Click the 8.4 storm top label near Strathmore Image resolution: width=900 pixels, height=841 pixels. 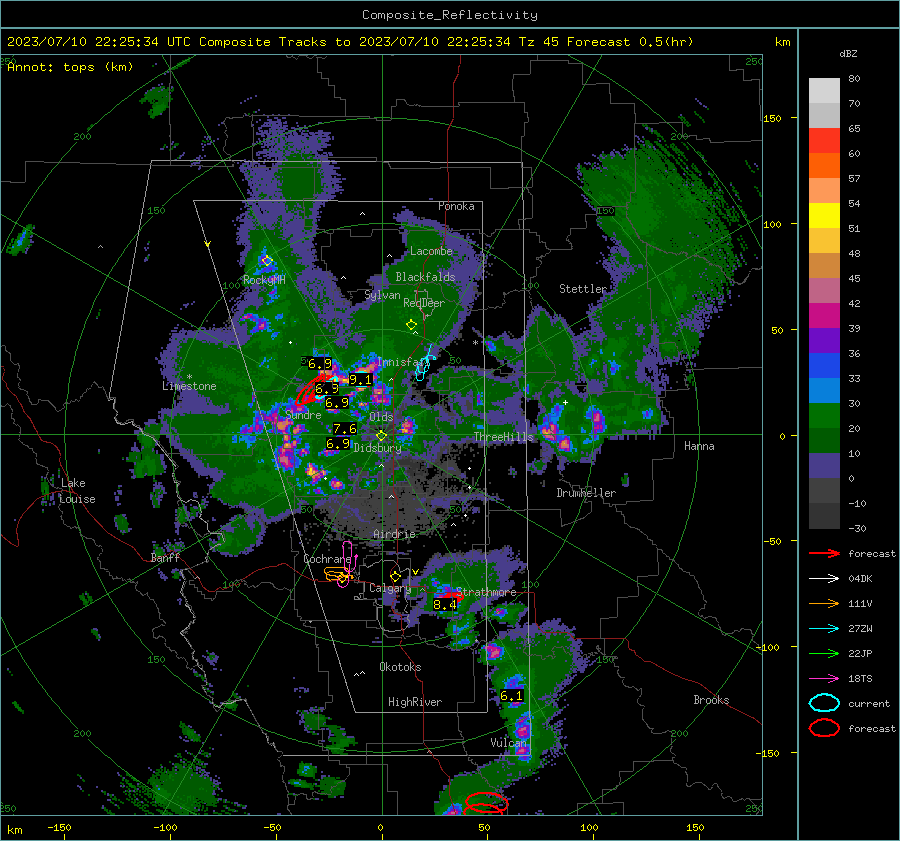(x=444, y=604)
